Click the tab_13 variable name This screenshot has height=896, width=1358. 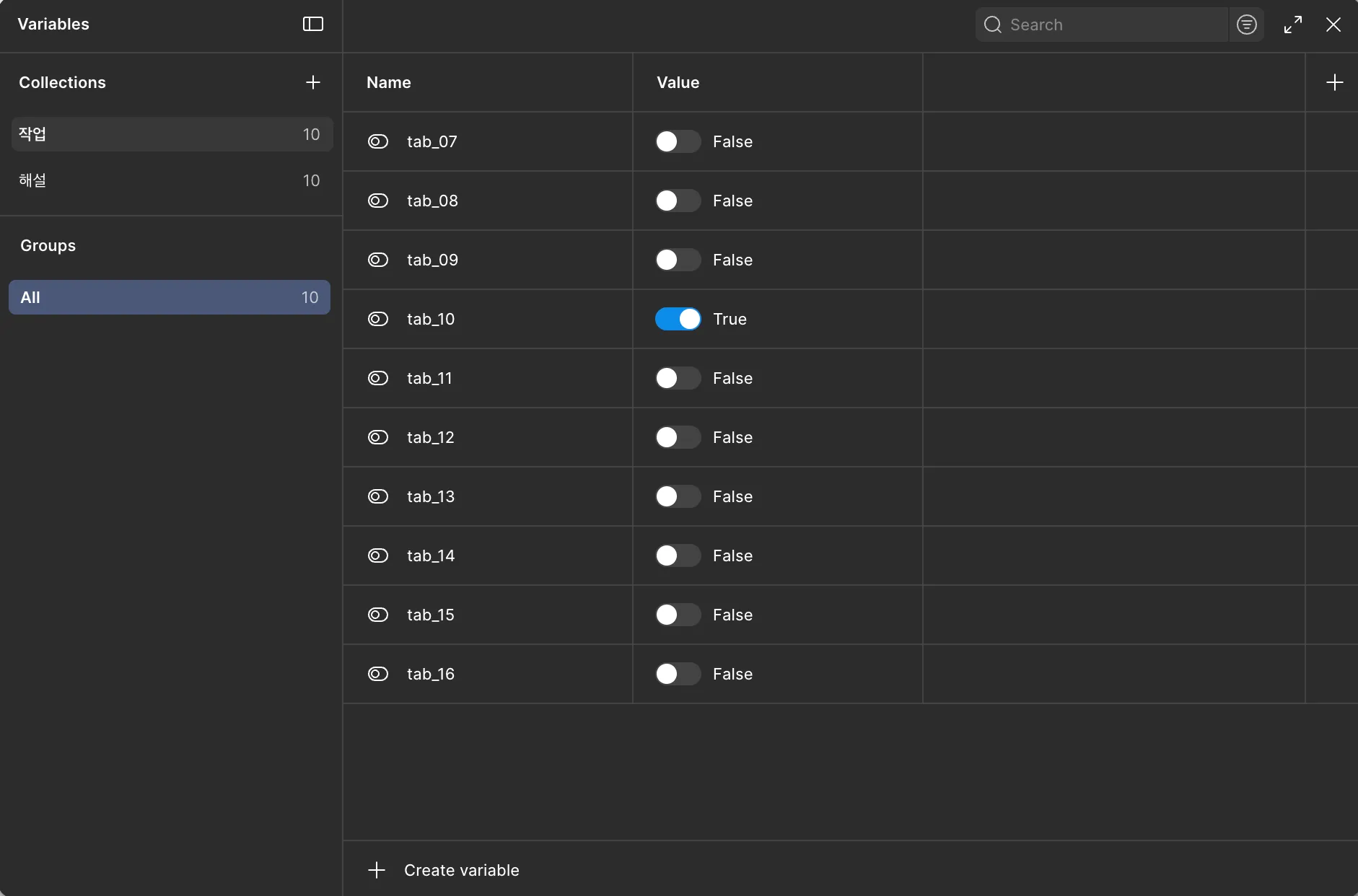(431, 496)
